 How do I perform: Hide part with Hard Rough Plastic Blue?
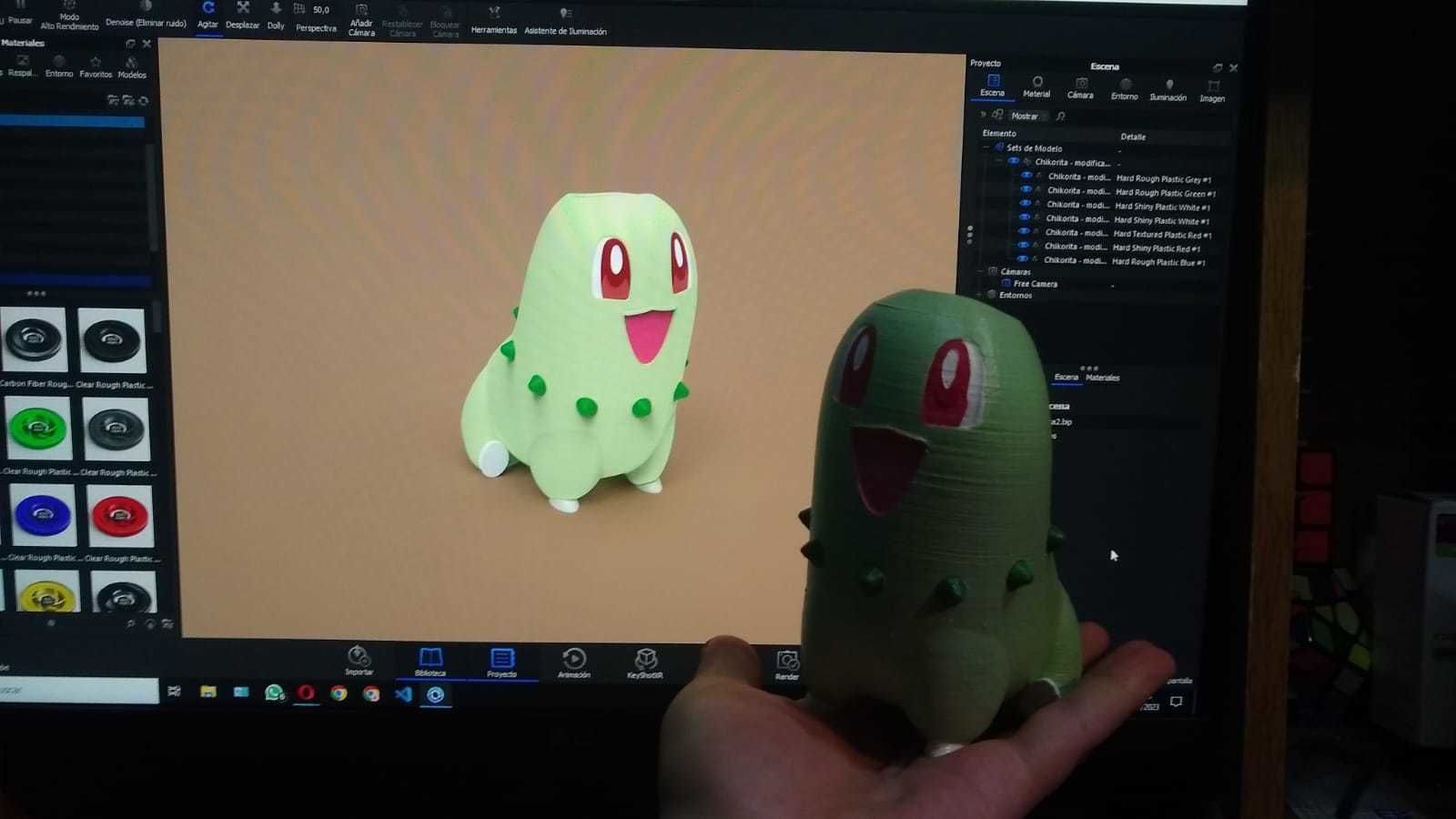(x=1022, y=258)
